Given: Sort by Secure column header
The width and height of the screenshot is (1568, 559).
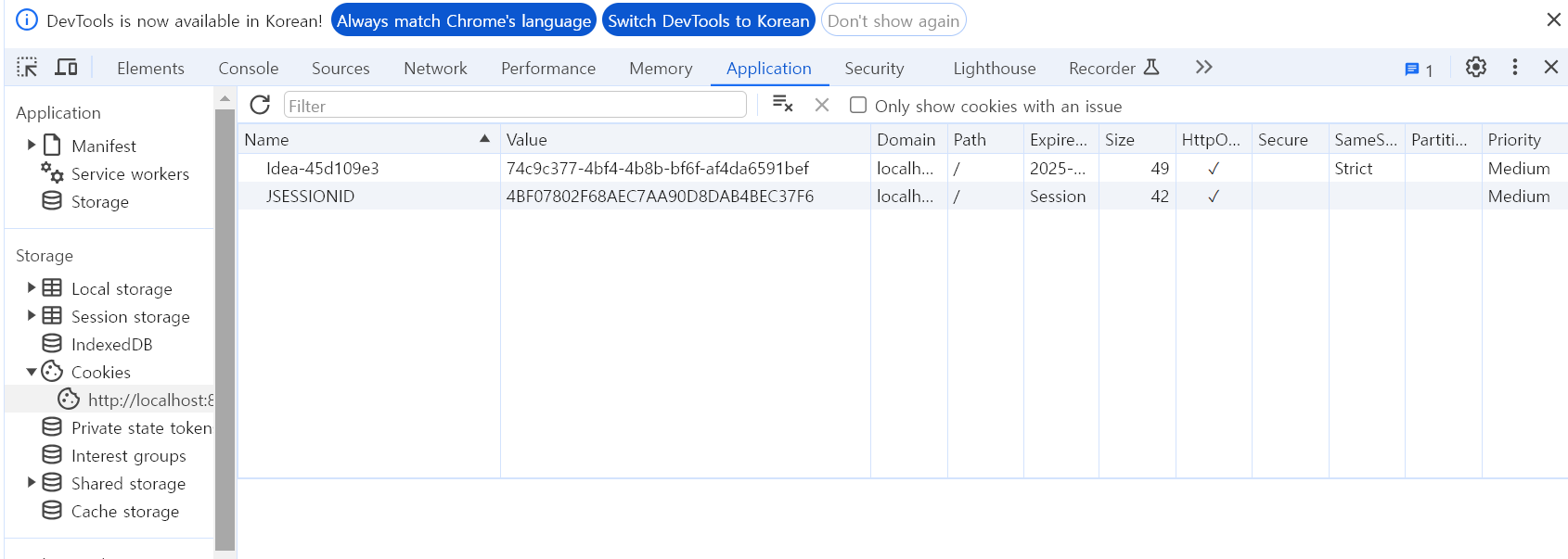Looking at the screenshot, I should 1291,139.
